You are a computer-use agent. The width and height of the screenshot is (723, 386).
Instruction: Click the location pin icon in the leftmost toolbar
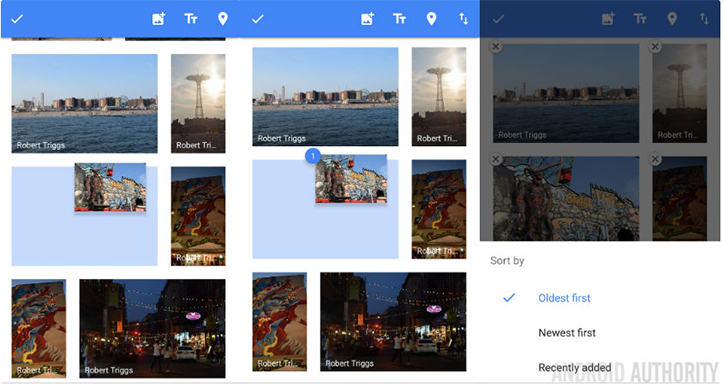click(223, 19)
